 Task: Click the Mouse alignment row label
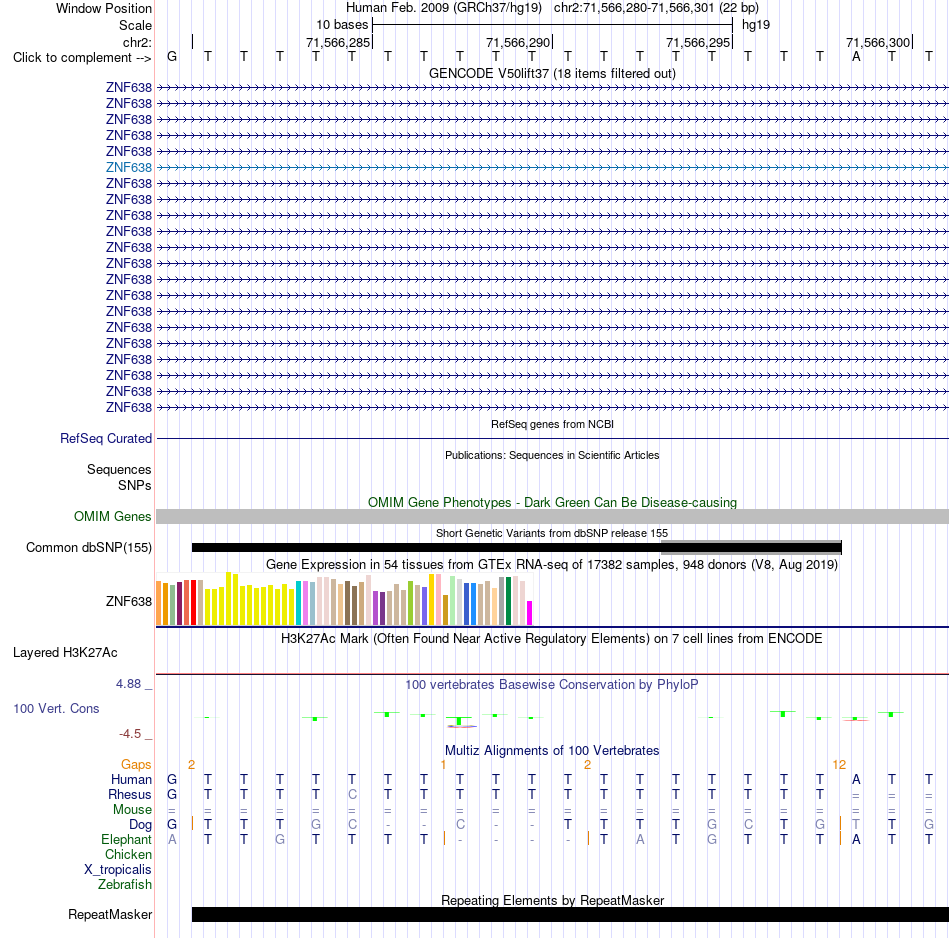point(132,810)
